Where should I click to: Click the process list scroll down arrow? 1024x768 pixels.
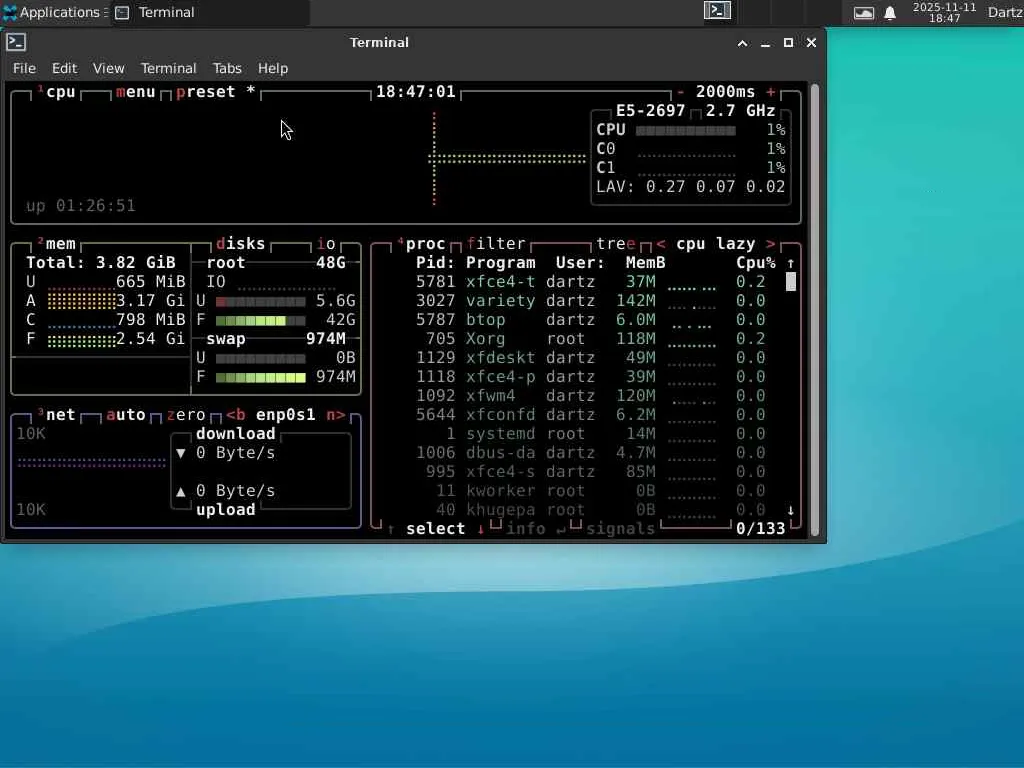click(791, 510)
